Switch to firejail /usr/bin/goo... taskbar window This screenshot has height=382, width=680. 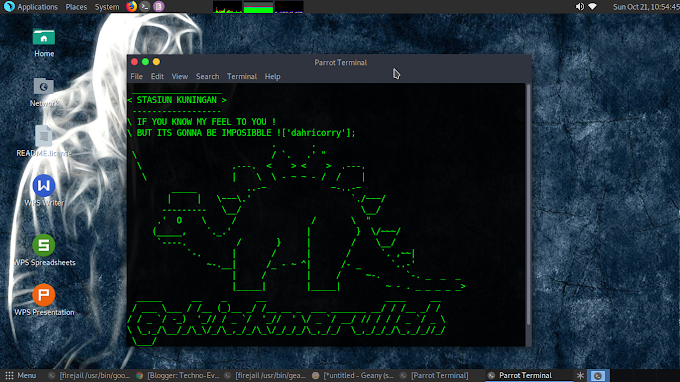[88, 375]
